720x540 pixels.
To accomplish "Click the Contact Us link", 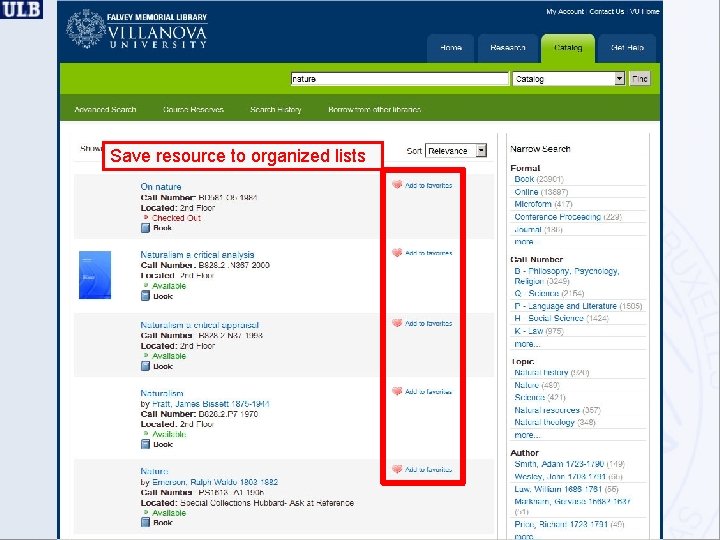I will click(607, 11).
